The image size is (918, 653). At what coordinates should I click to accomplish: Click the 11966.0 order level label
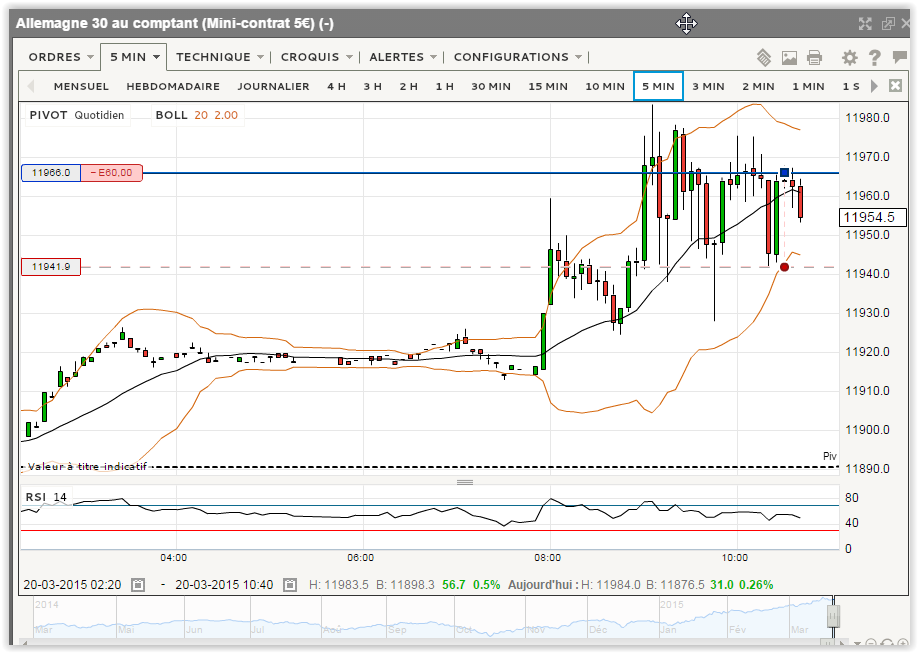click(51, 173)
